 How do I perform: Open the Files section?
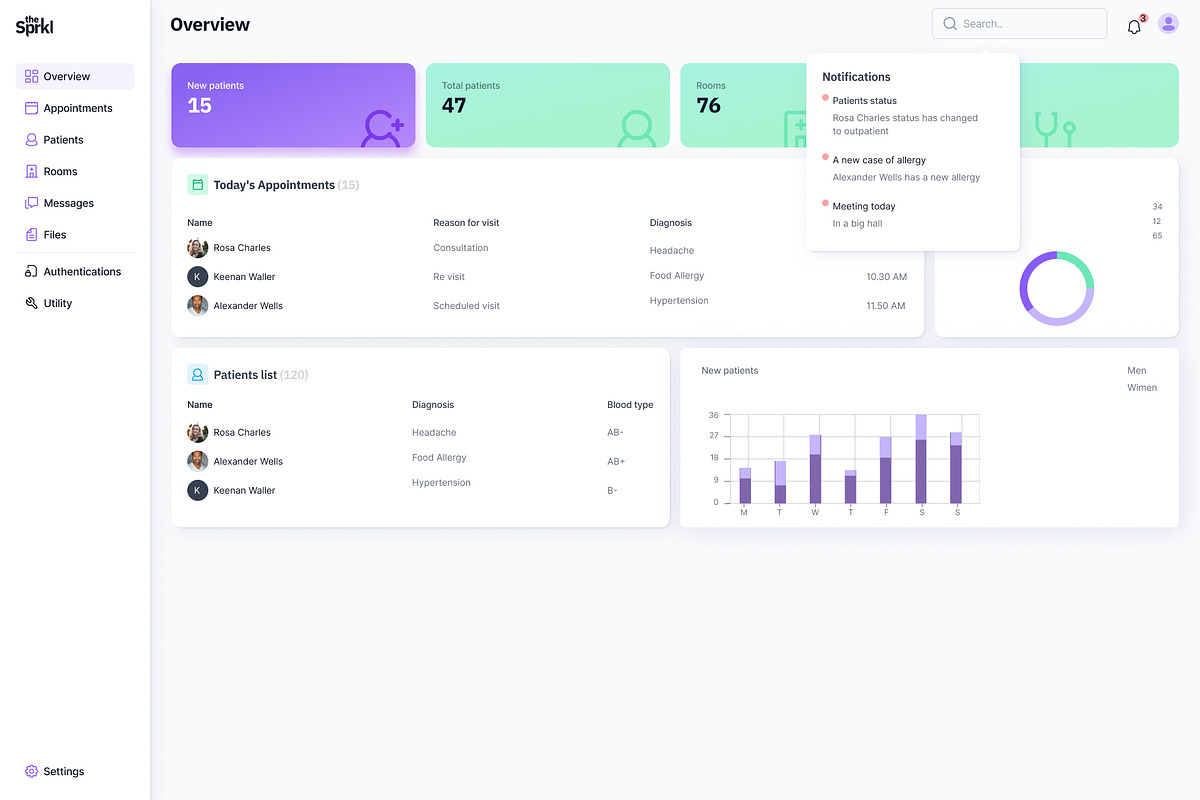(54, 235)
